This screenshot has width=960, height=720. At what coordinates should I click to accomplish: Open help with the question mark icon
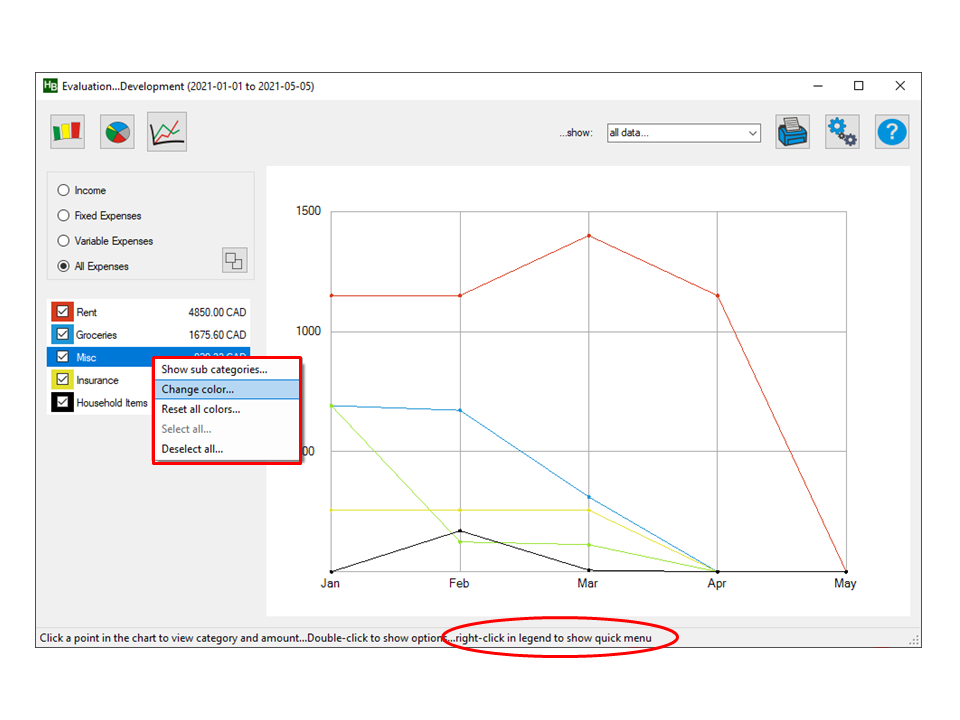(892, 132)
